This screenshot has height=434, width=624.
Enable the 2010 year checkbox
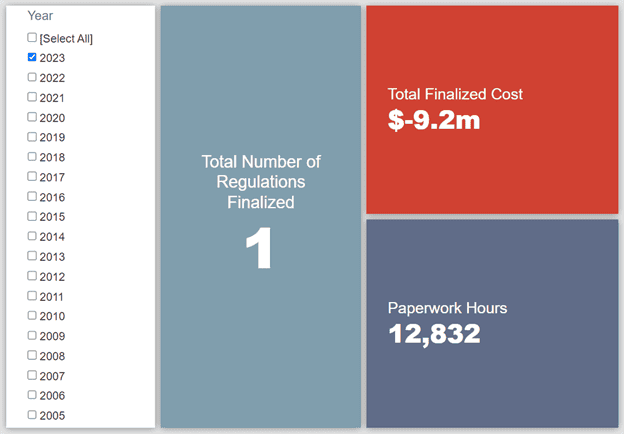[x=32, y=315]
